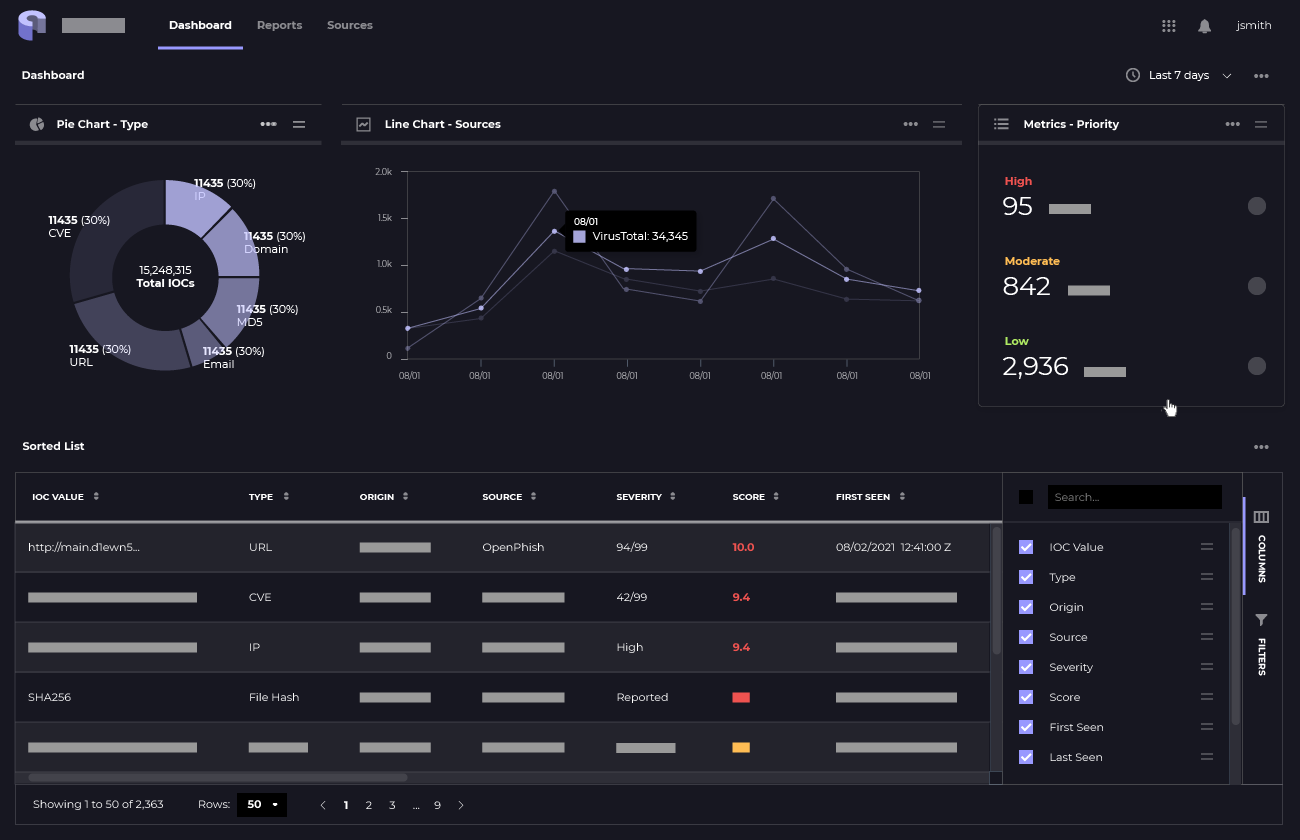Image resolution: width=1300 pixels, height=840 pixels.
Task: Uncheck the Source column checkbox
Action: click(x=1026, y=637)
